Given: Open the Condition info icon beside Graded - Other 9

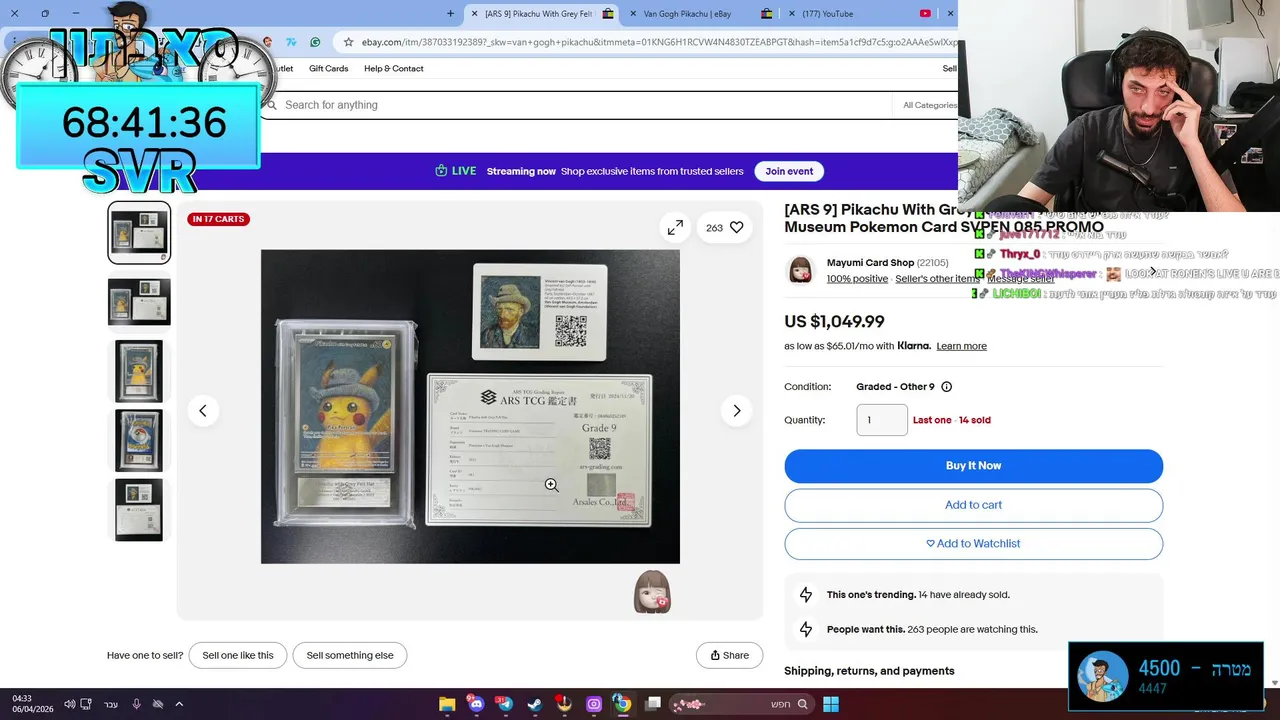Looking at the screenshot, I should [946, 387].
